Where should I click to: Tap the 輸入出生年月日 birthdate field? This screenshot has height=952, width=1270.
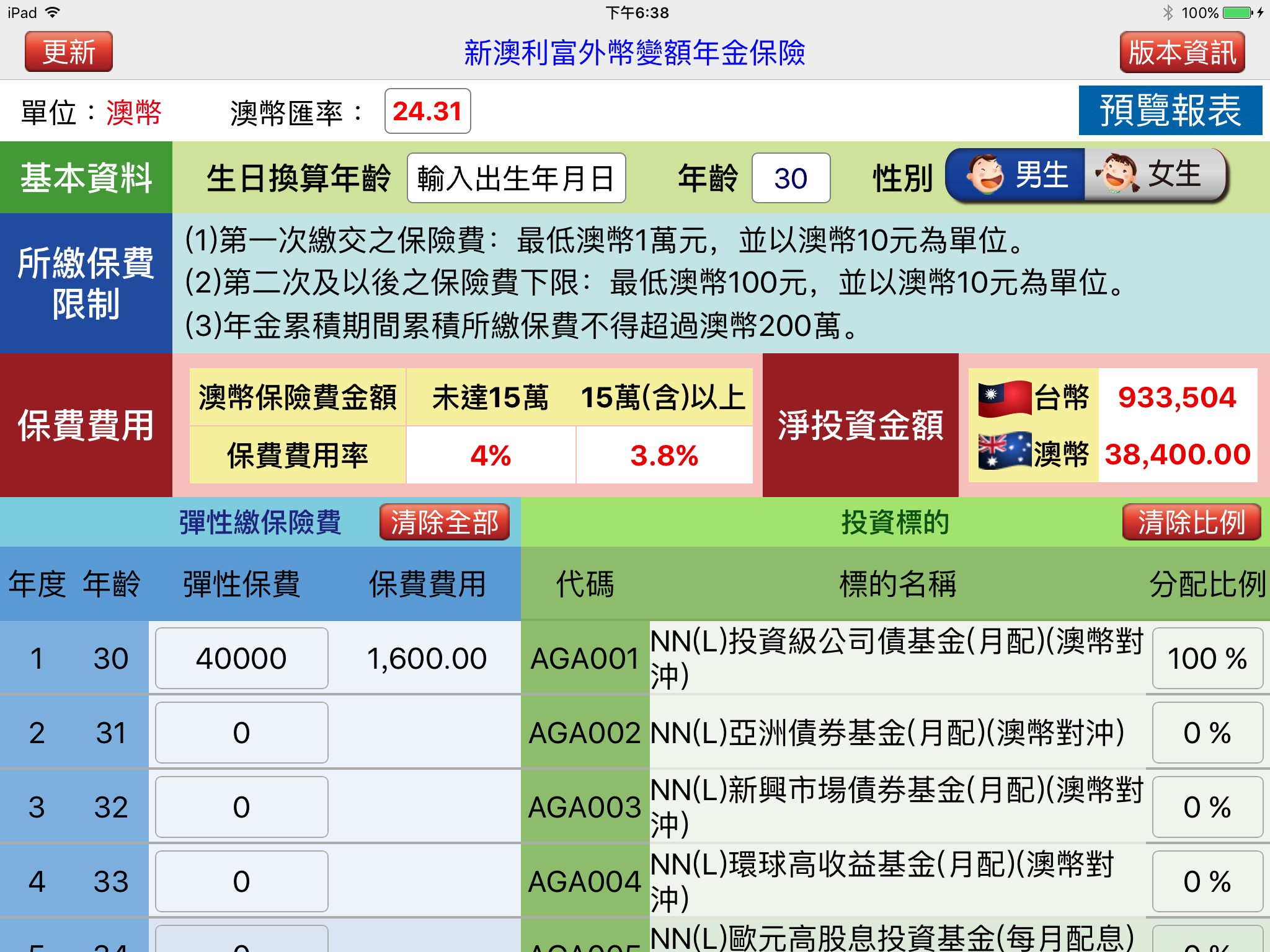(516, 178)
